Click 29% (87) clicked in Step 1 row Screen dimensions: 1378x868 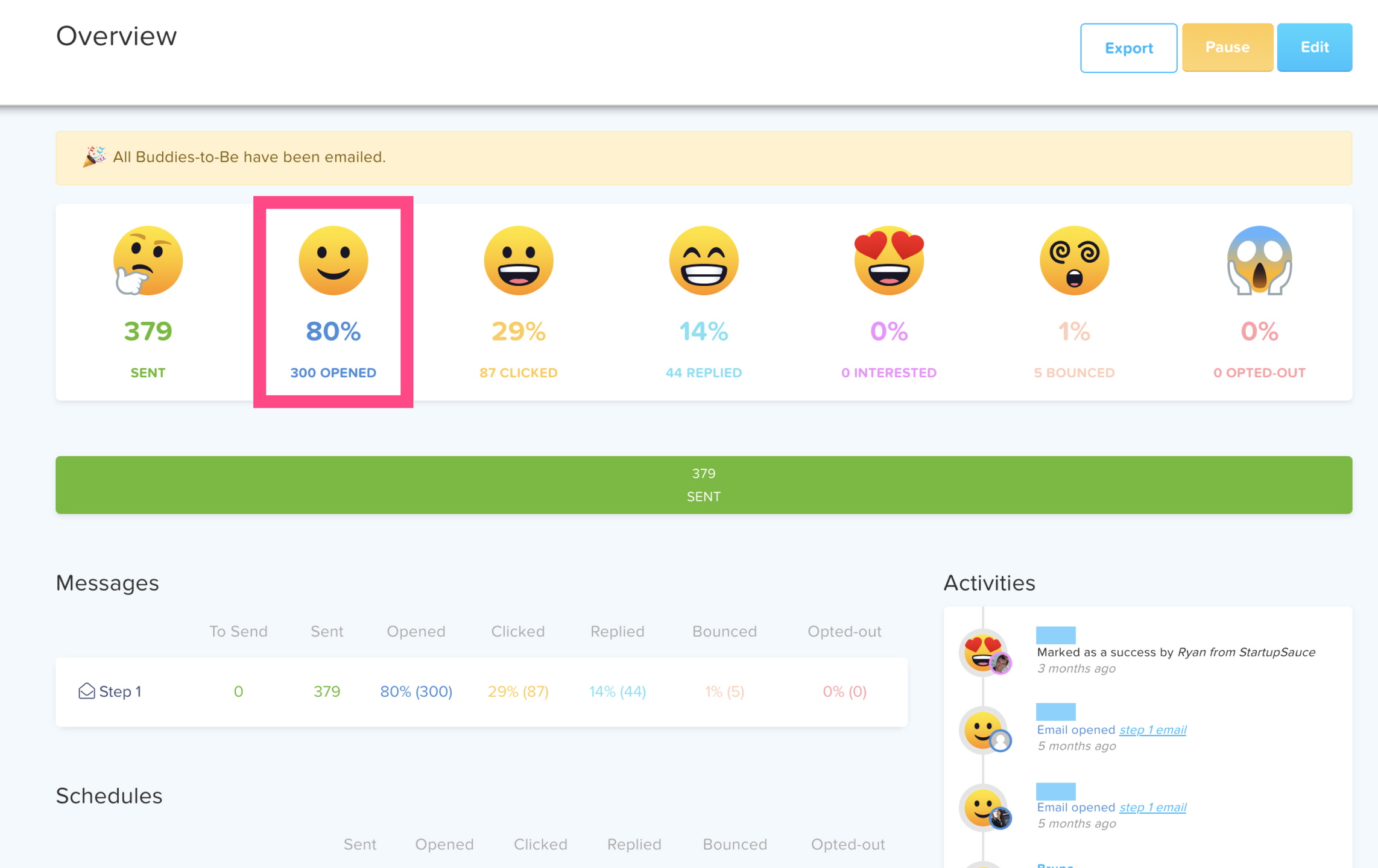pyautogui.click(x=518, y=691)
